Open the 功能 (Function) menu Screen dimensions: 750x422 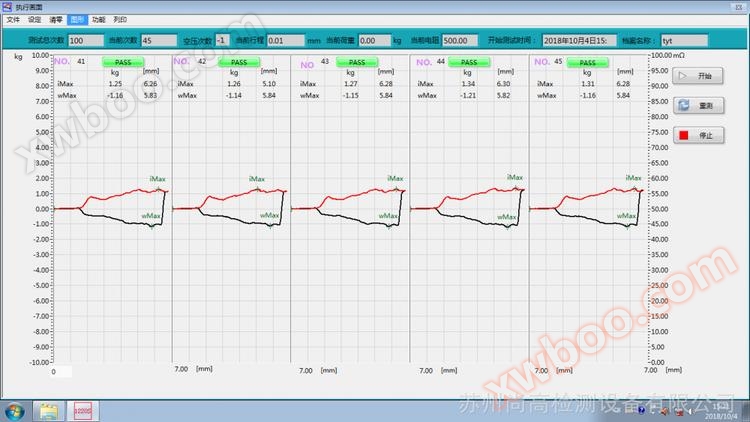(x=98, y=19)
